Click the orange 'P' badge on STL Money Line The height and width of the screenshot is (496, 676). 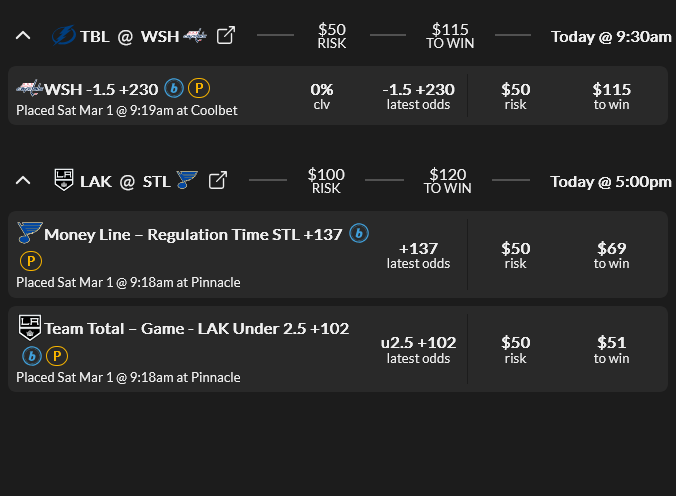31,260
